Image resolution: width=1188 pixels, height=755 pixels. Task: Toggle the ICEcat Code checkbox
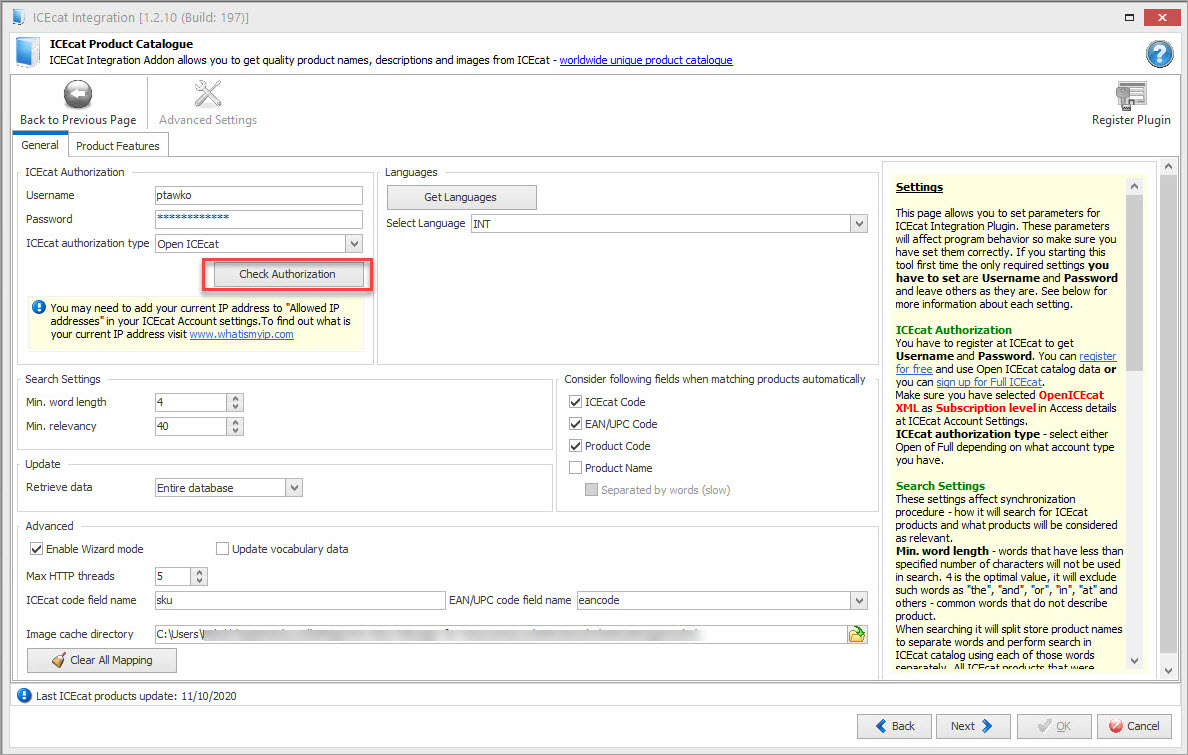click(576, 402)
